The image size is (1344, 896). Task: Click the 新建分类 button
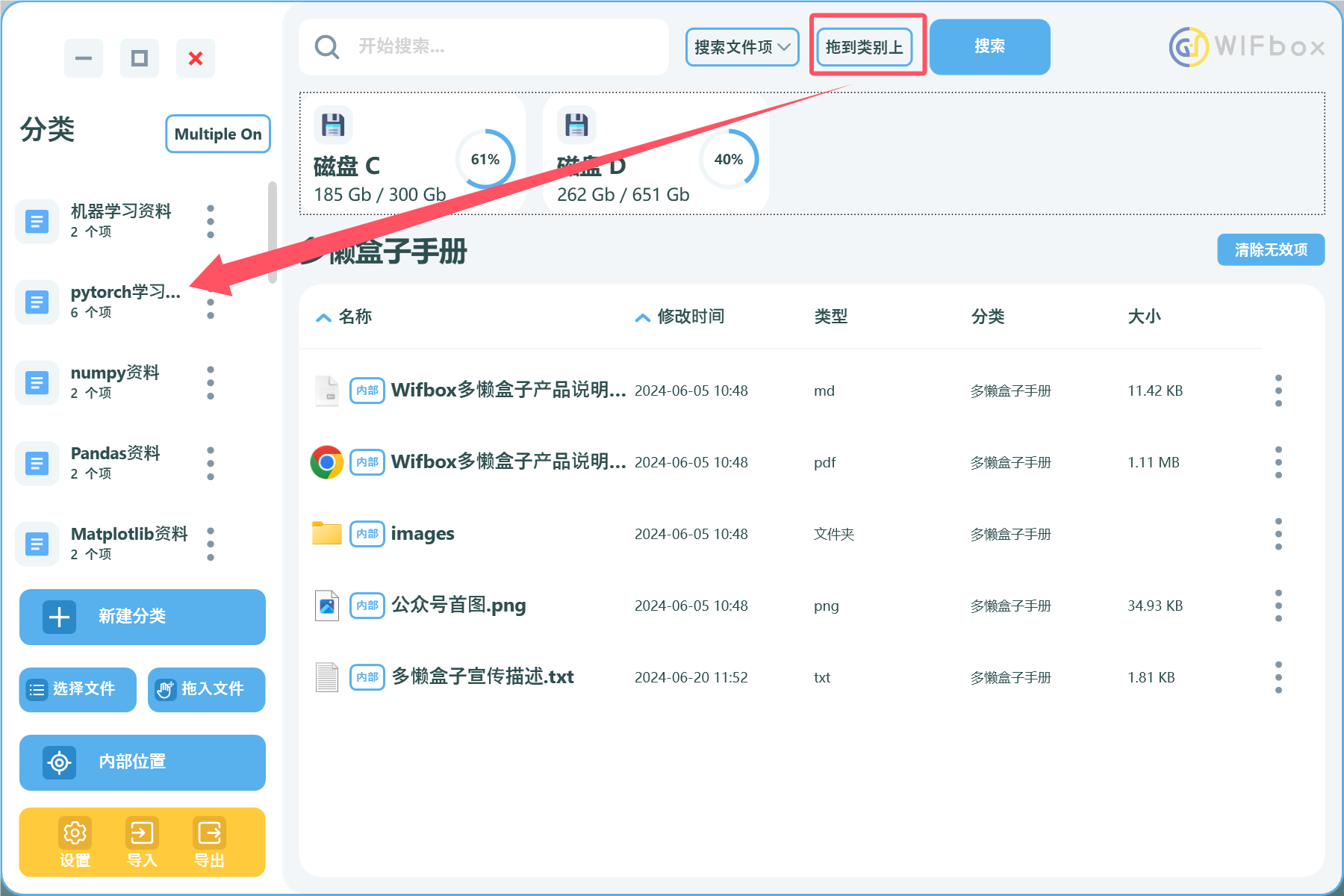(x=143, y=617)
